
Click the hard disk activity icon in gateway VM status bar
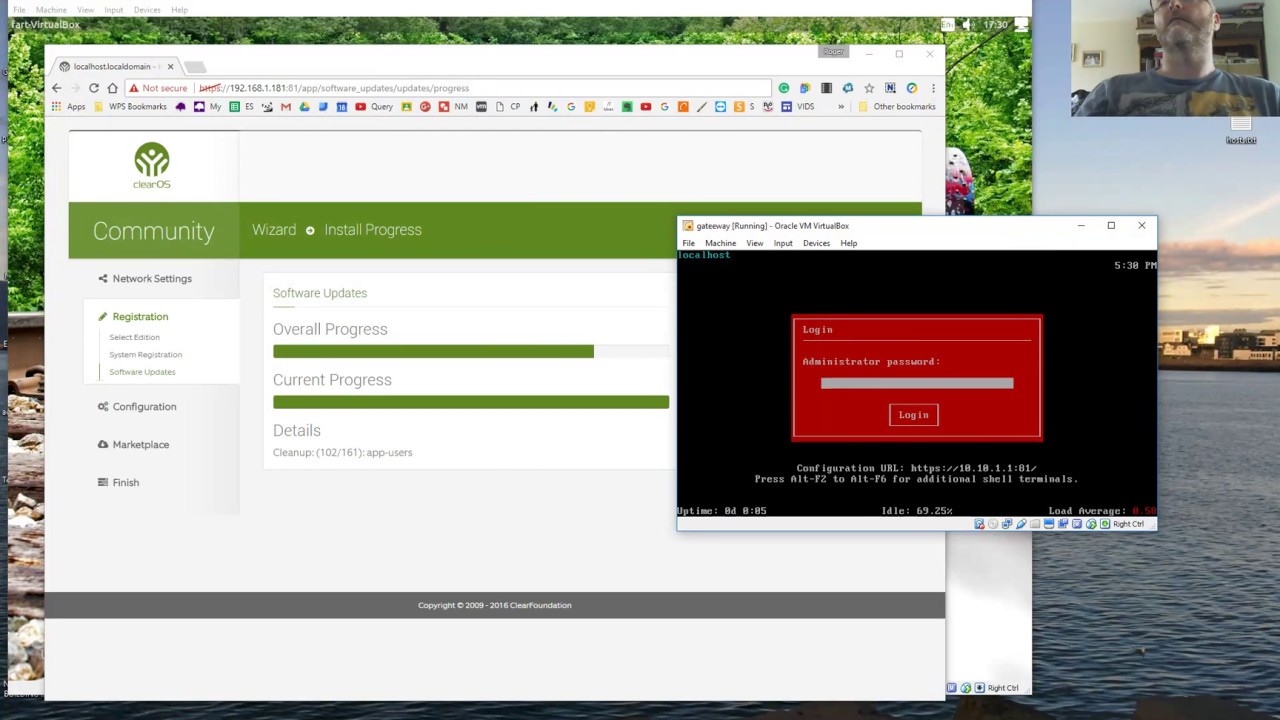tap(979, 524)
